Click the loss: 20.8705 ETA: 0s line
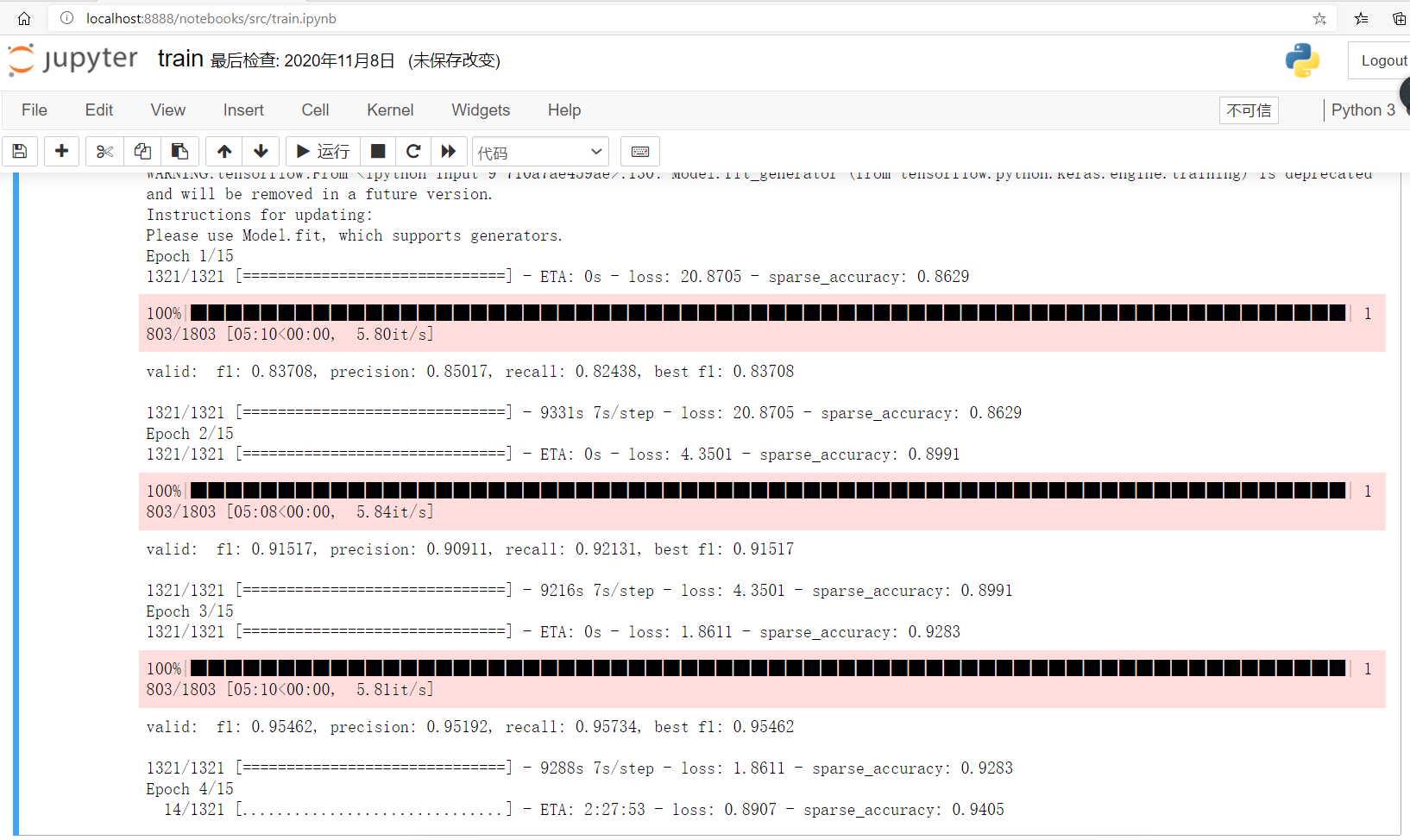 tap(557, 277)
